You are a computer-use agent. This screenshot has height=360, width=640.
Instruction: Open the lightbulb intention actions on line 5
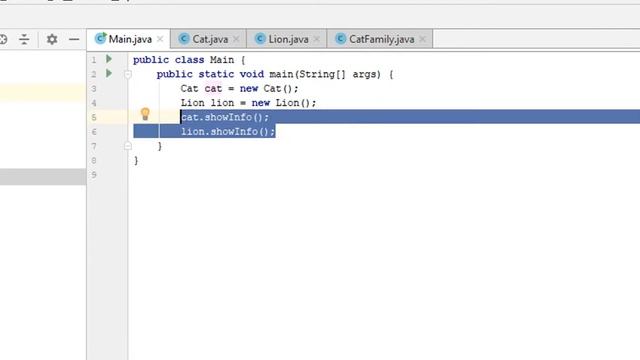(x=145, y=114)
